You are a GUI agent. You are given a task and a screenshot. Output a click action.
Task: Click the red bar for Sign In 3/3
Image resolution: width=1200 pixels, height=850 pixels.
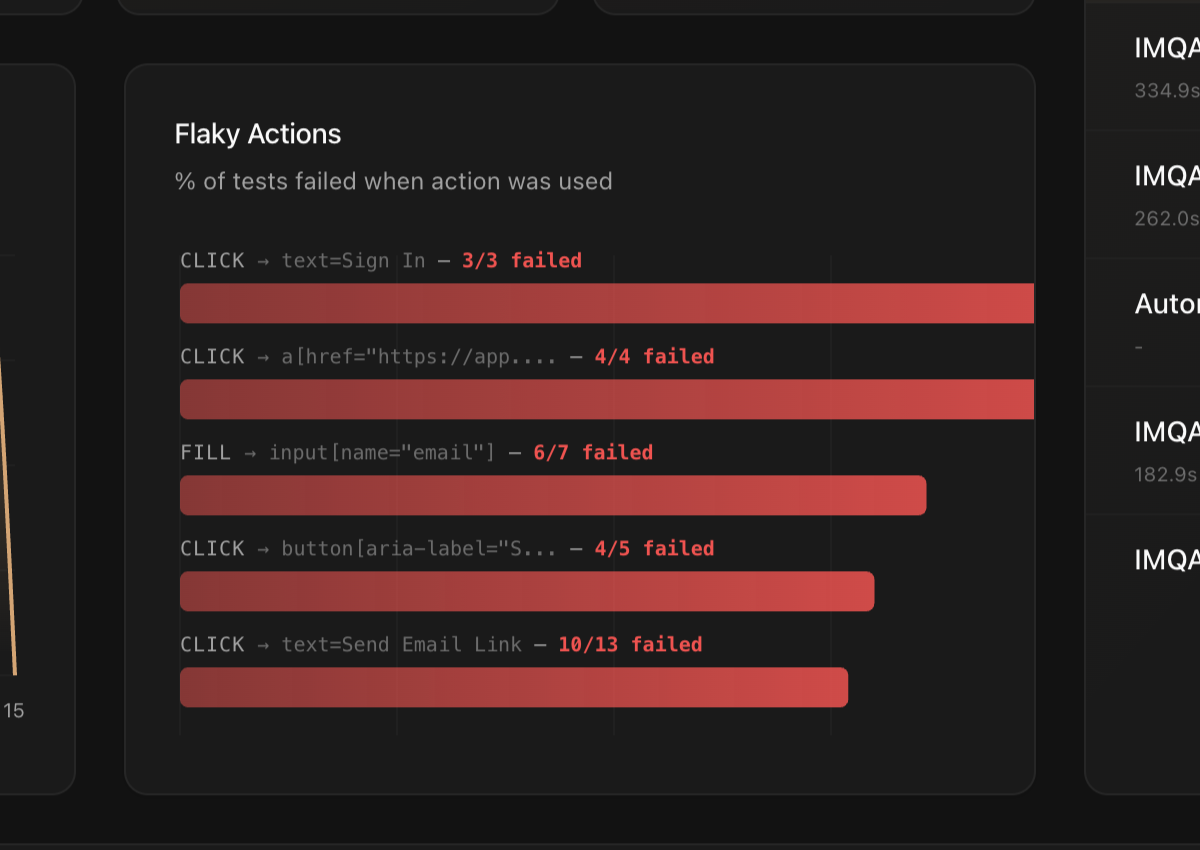(x=606, y=303)
